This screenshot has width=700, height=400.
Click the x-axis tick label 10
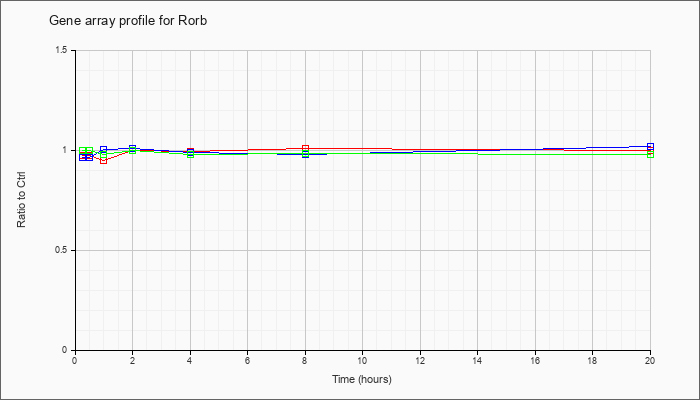tap(362, 359)
